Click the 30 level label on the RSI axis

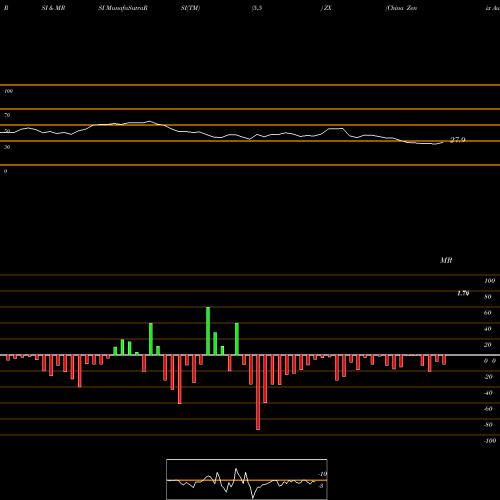(7, 147)
